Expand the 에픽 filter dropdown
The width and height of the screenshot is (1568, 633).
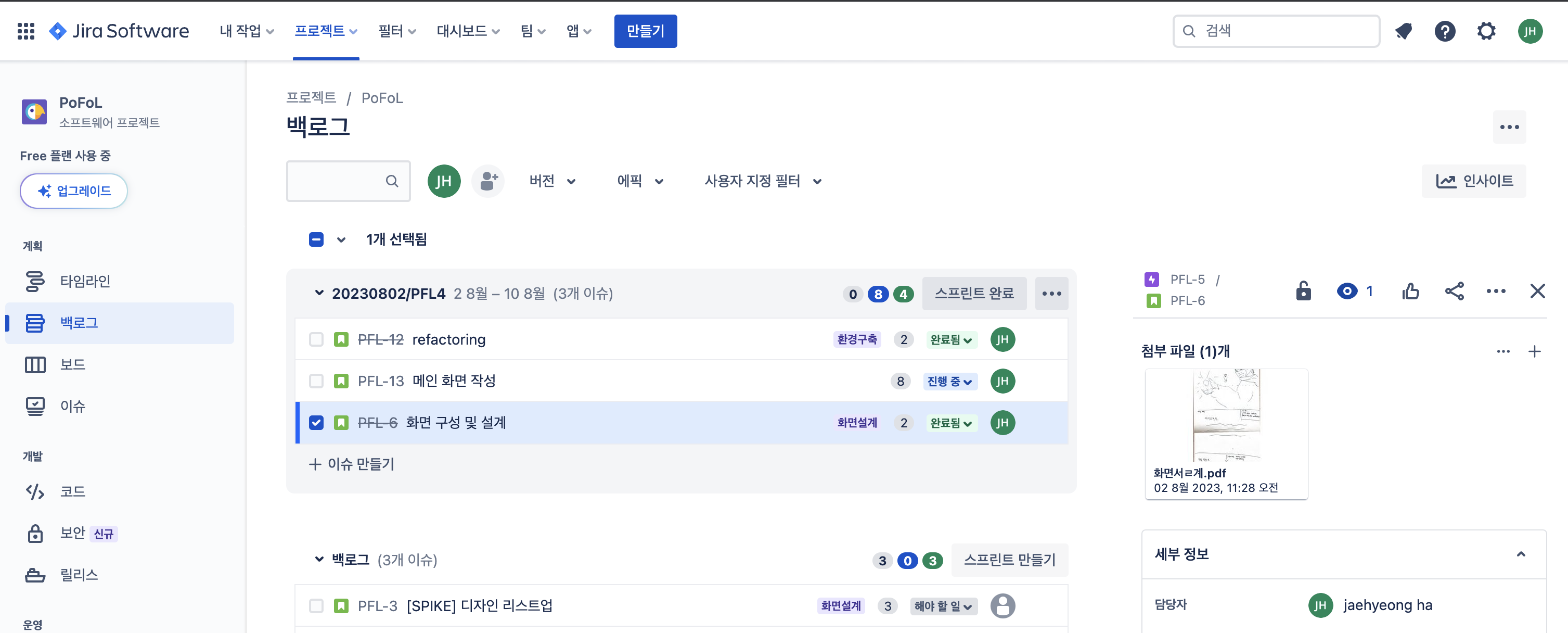point(639,181)
